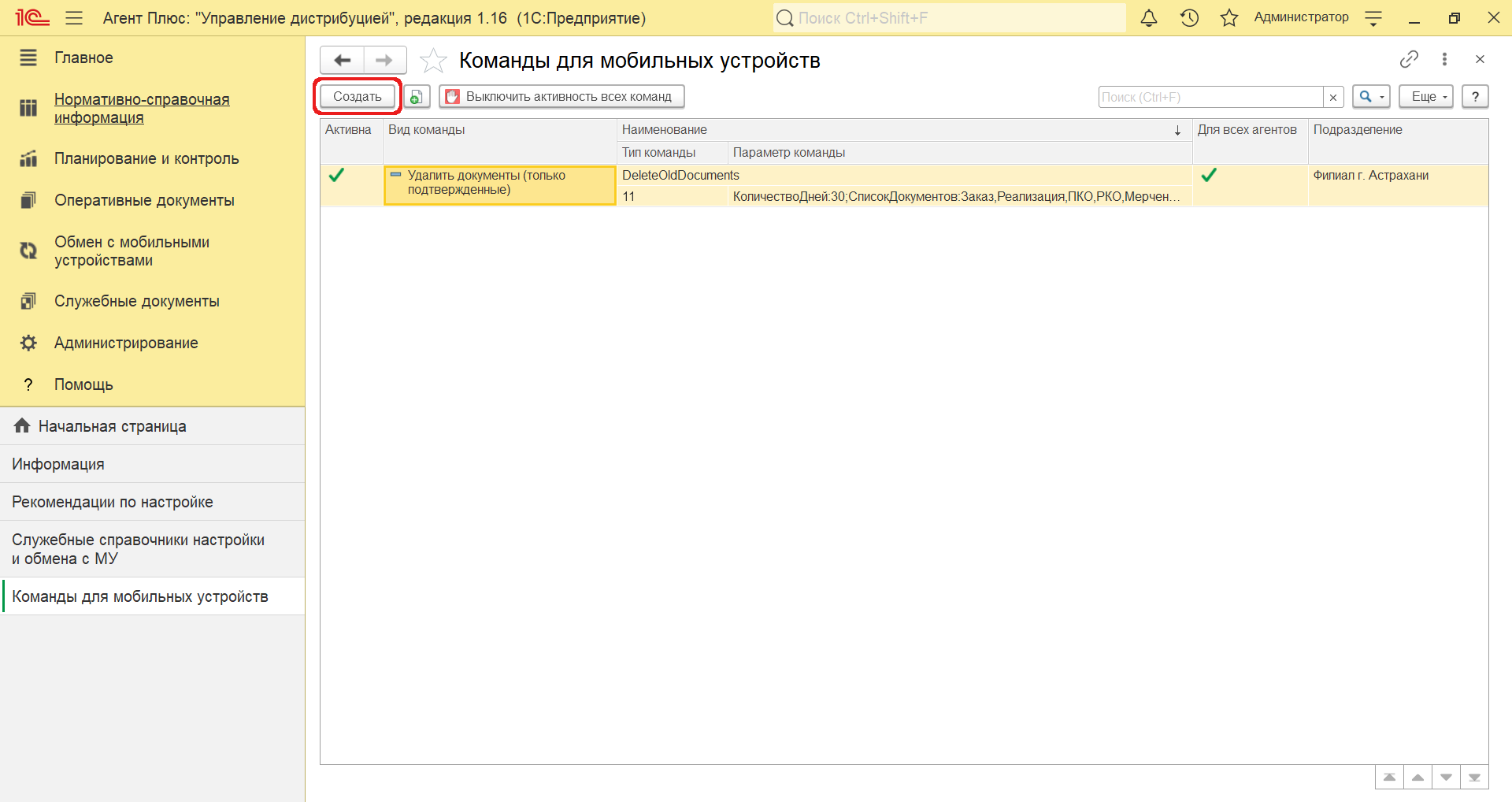
Task: Click Выключить активность всех команд
Action: [561, 97]
